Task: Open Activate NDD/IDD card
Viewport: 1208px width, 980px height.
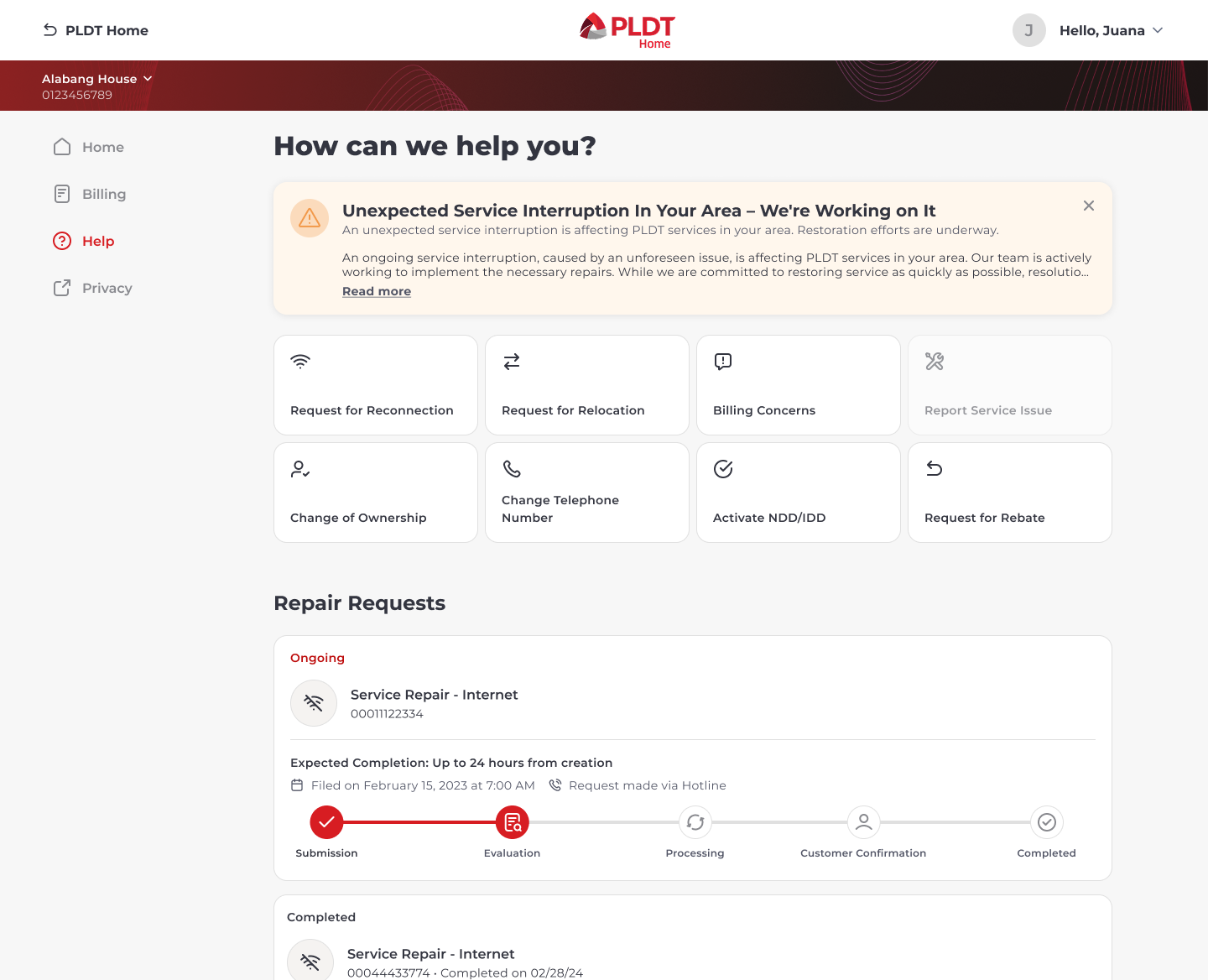Action: point(799,493)
